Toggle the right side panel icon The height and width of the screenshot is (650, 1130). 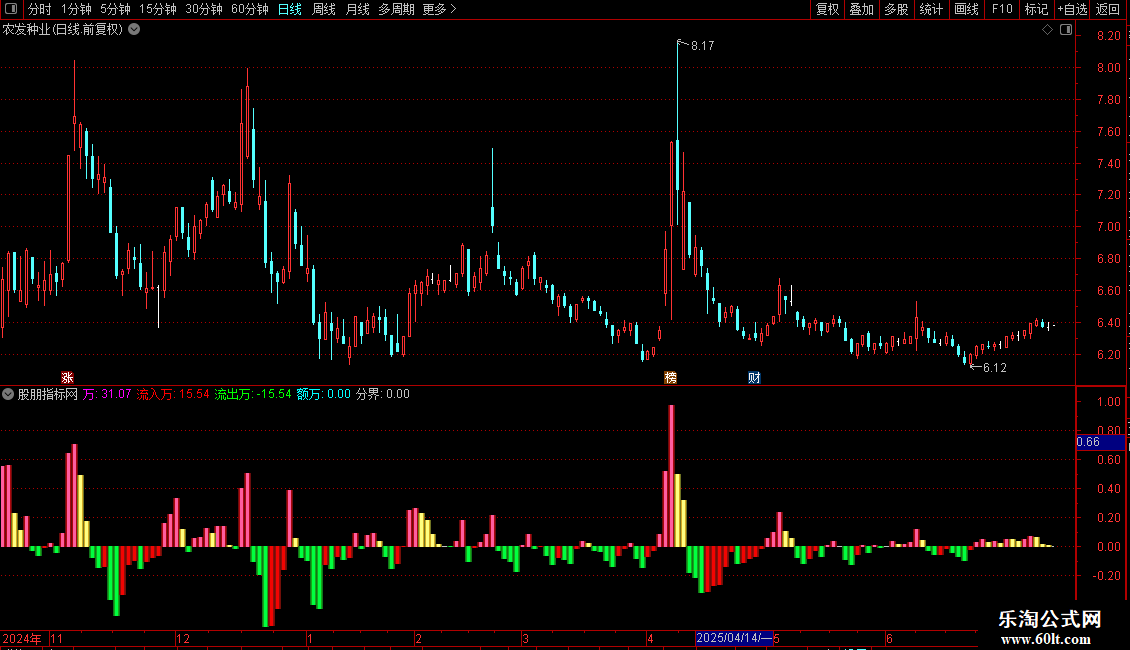pyautogui.click(x=1066, y=30)
